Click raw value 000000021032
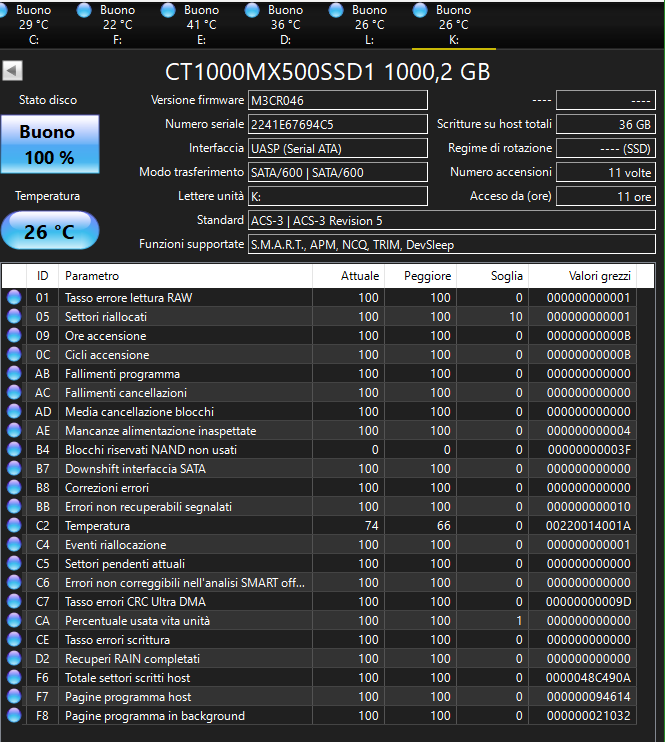The height and width of the screenshot is (742, 665). click(x=589, y=716)
